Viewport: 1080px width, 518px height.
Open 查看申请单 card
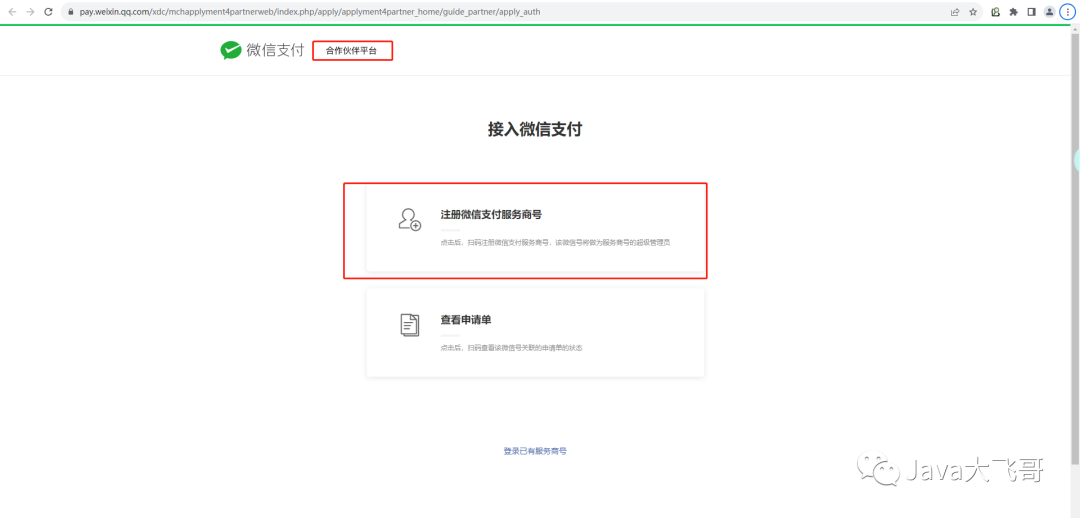click(535, 333)
